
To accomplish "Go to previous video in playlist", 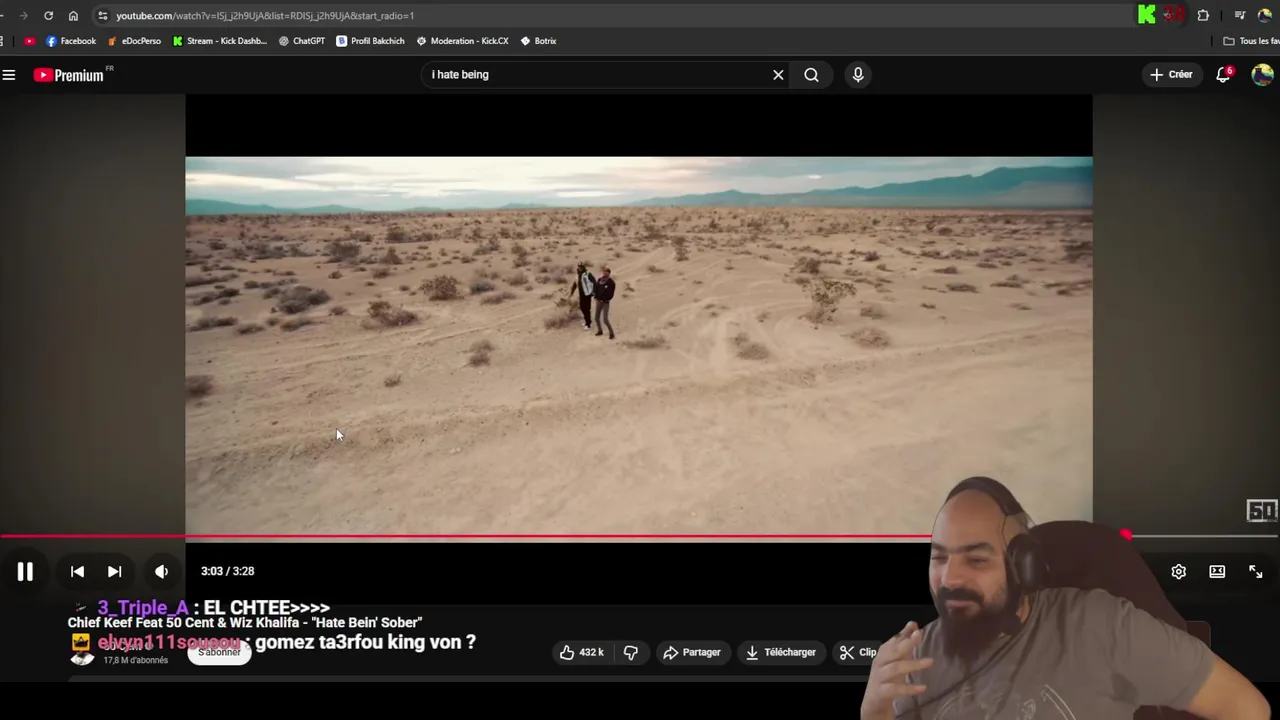I will [77, 571].
